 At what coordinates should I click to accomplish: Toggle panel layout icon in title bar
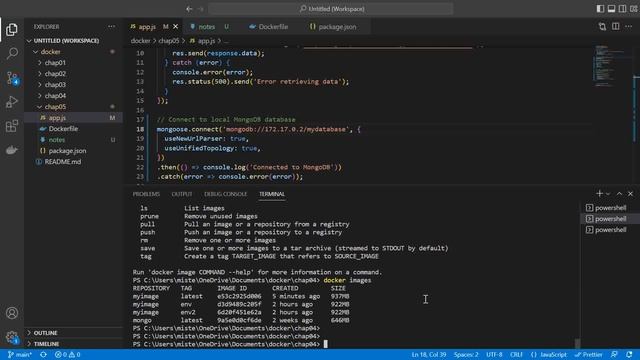611,9
